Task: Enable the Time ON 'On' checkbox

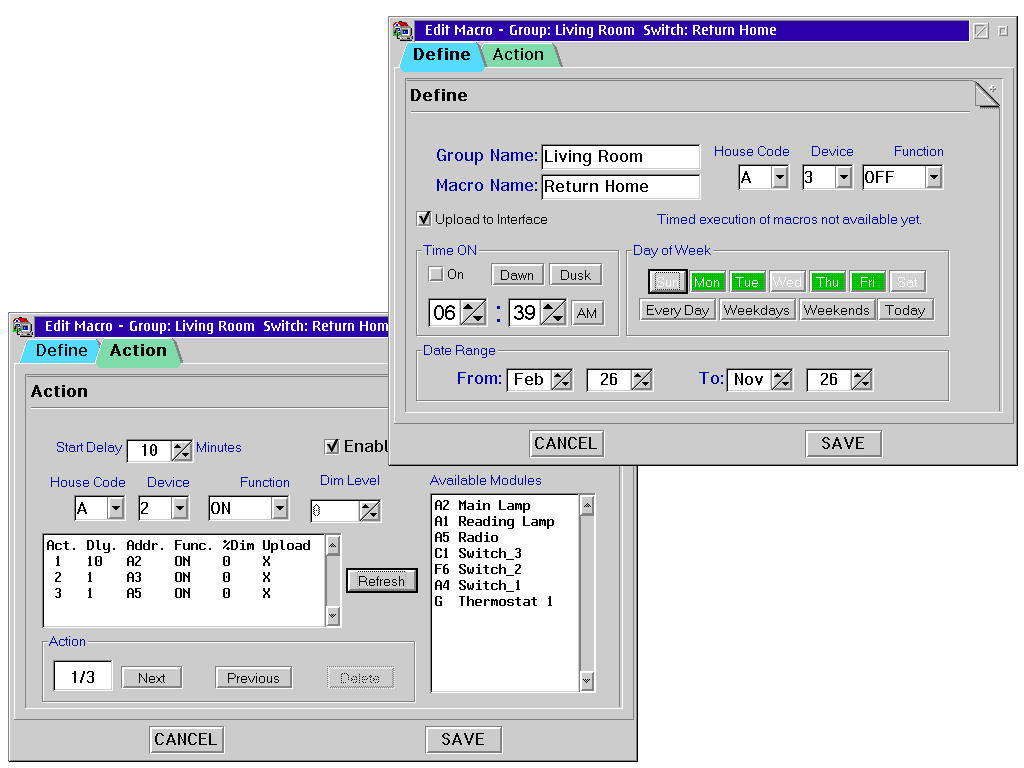Action: (435, 274)
